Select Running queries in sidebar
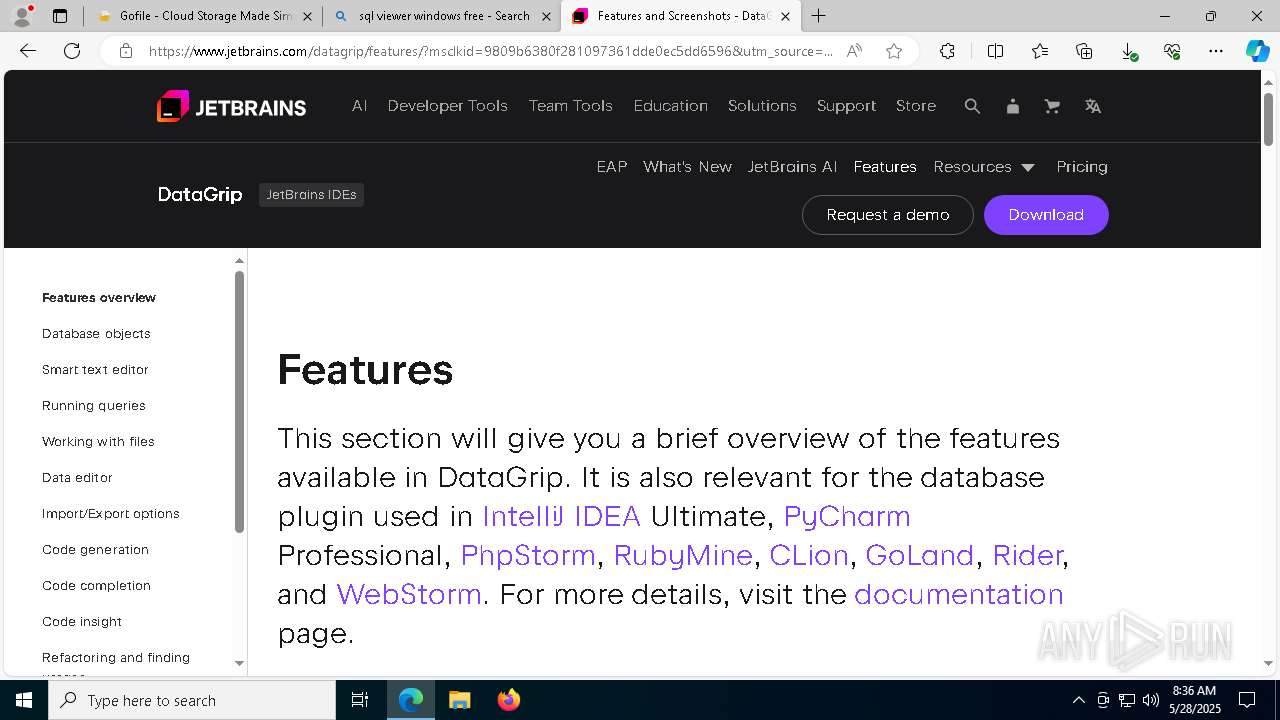The image size is (1280, 720). click(94, 406)
